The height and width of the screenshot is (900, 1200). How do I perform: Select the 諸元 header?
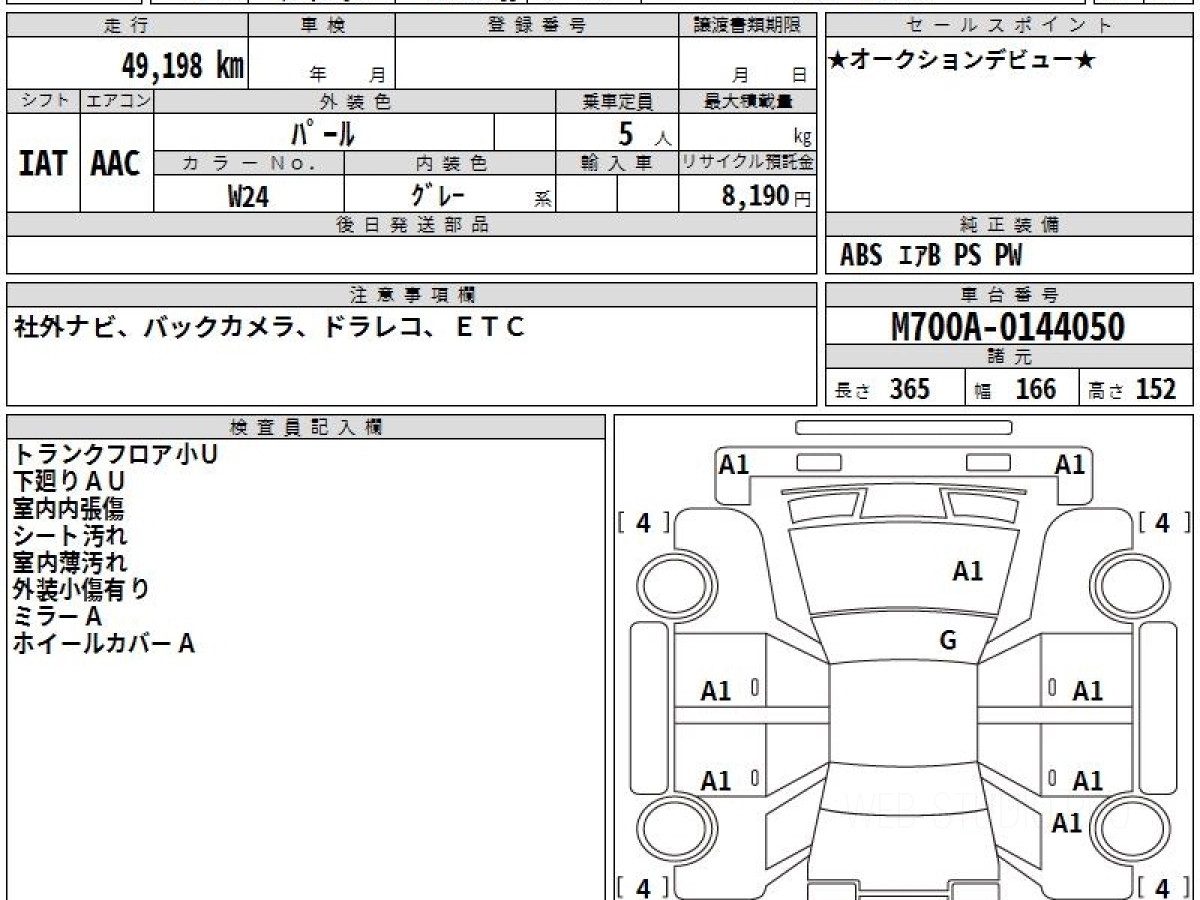(x=1009, y=357)
